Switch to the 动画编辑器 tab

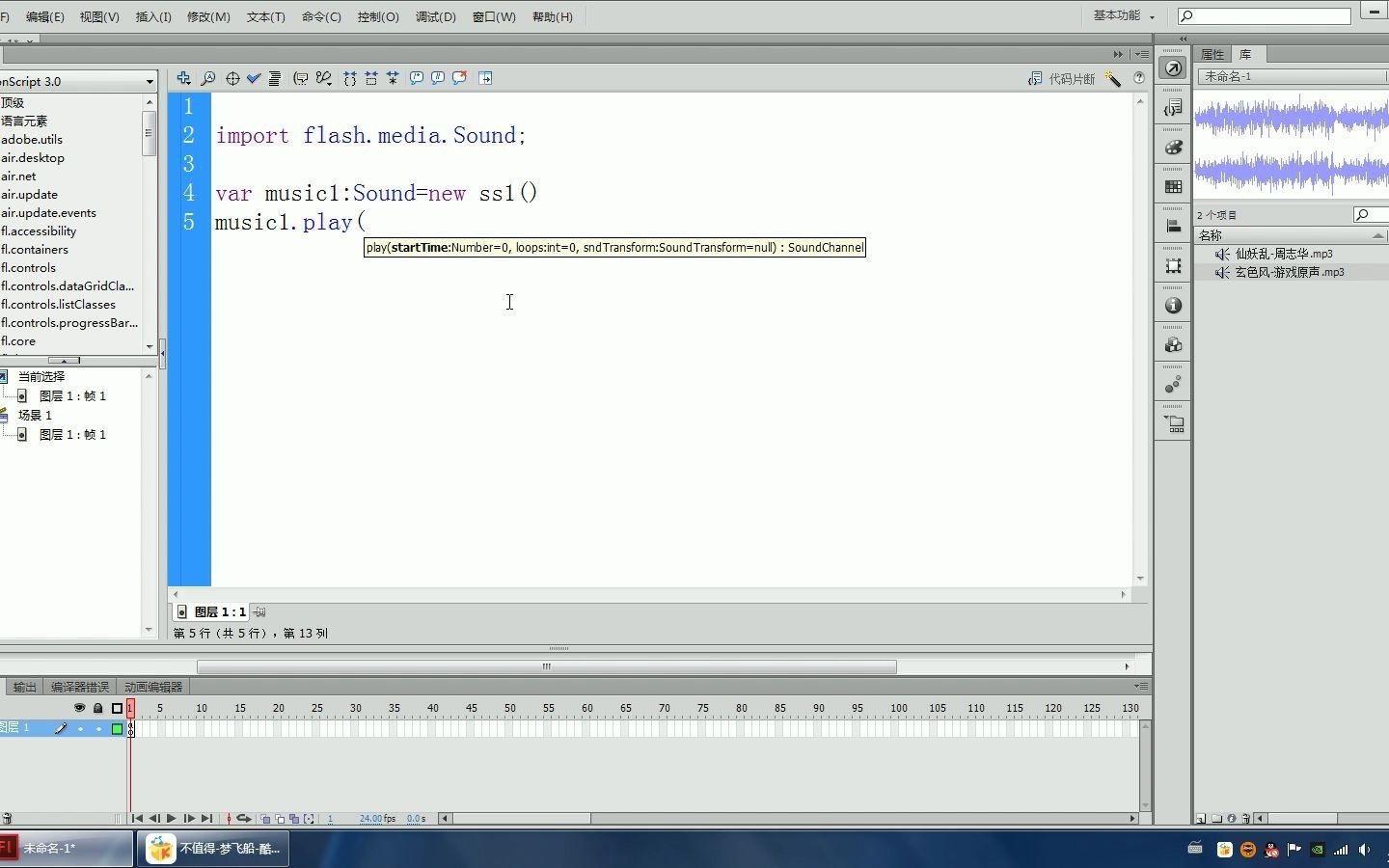(x=153, y=687)
